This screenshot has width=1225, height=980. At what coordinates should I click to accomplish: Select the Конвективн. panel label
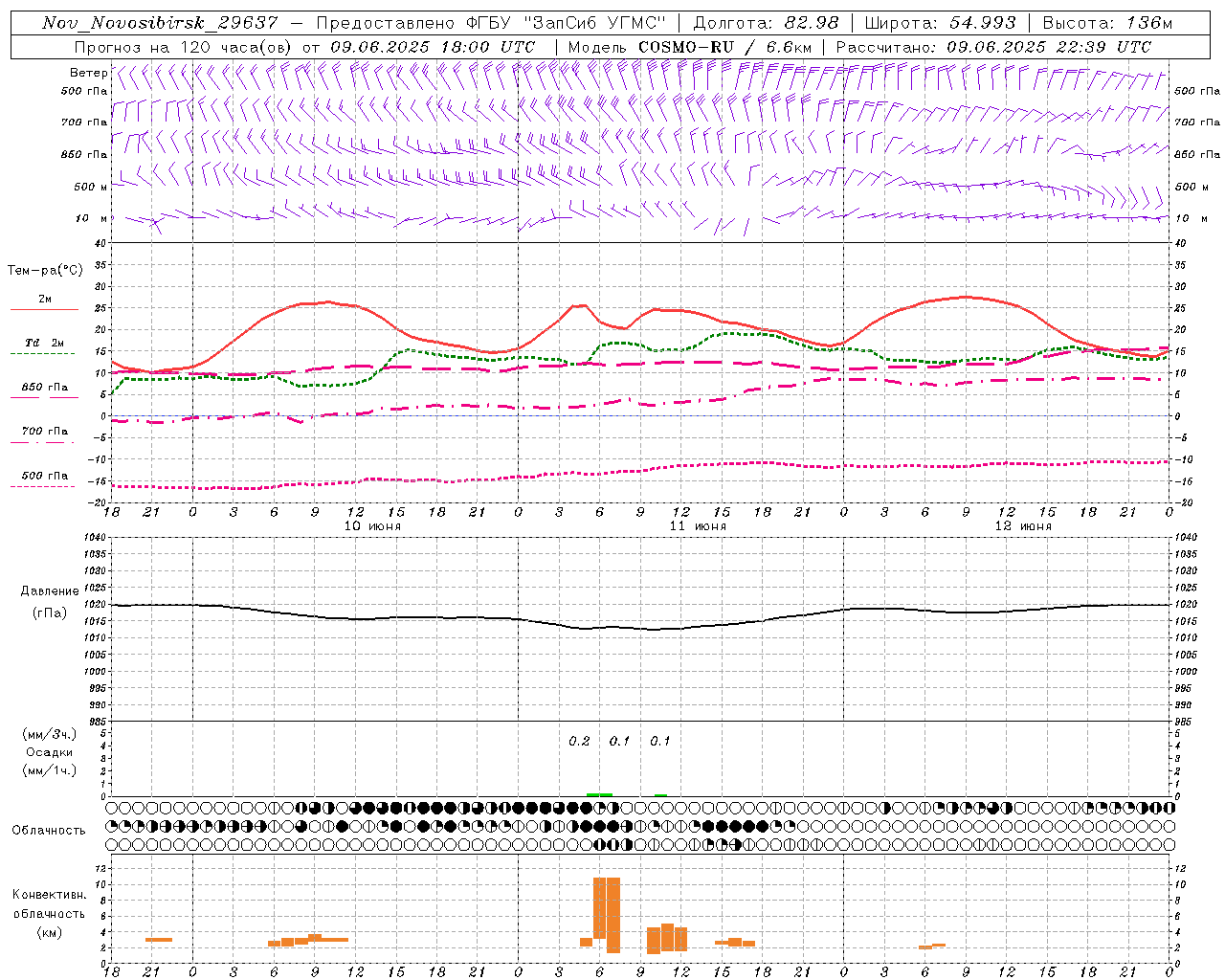coord(49,895)
